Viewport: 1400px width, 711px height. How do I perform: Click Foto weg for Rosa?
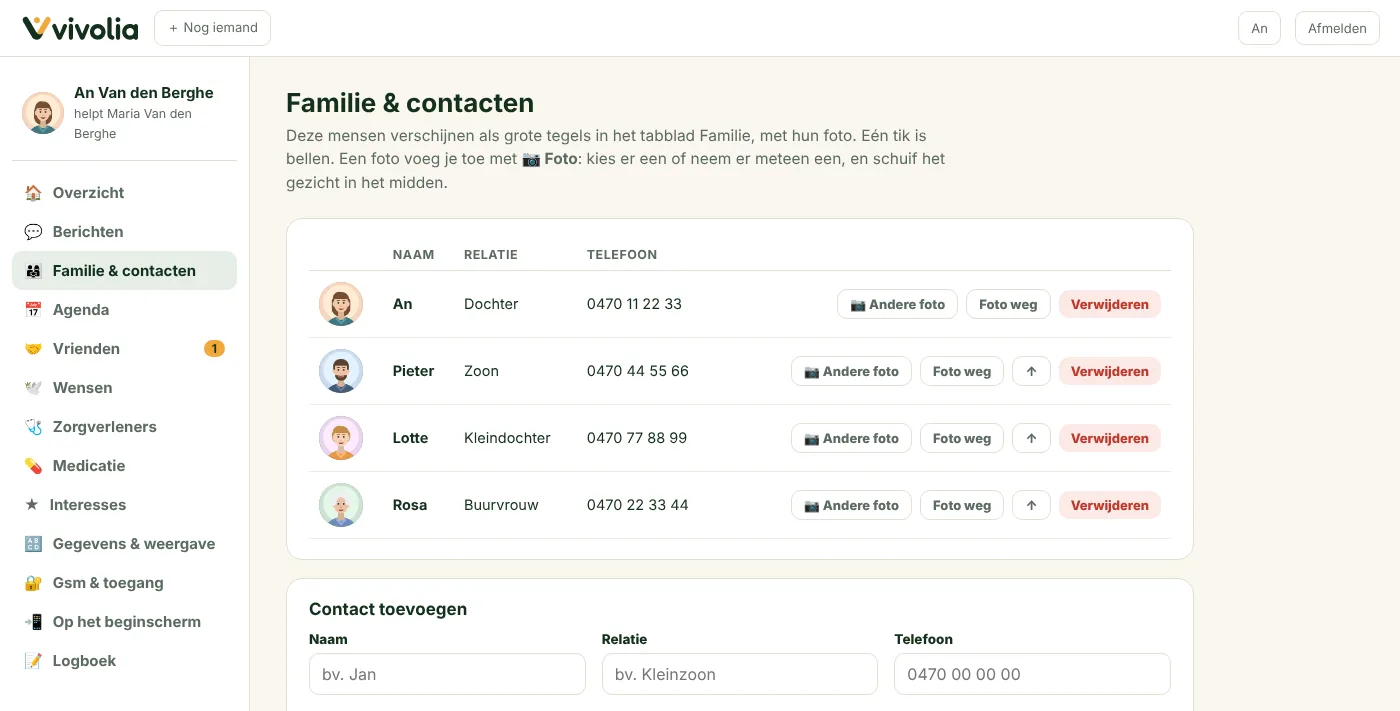[962, 505]
